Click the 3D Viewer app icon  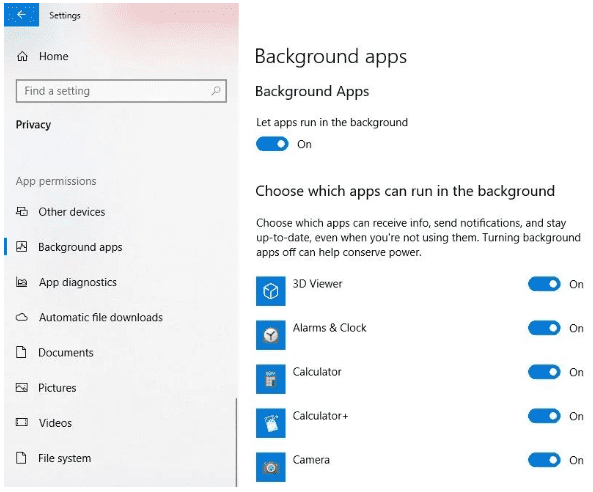tap(270, 291)
